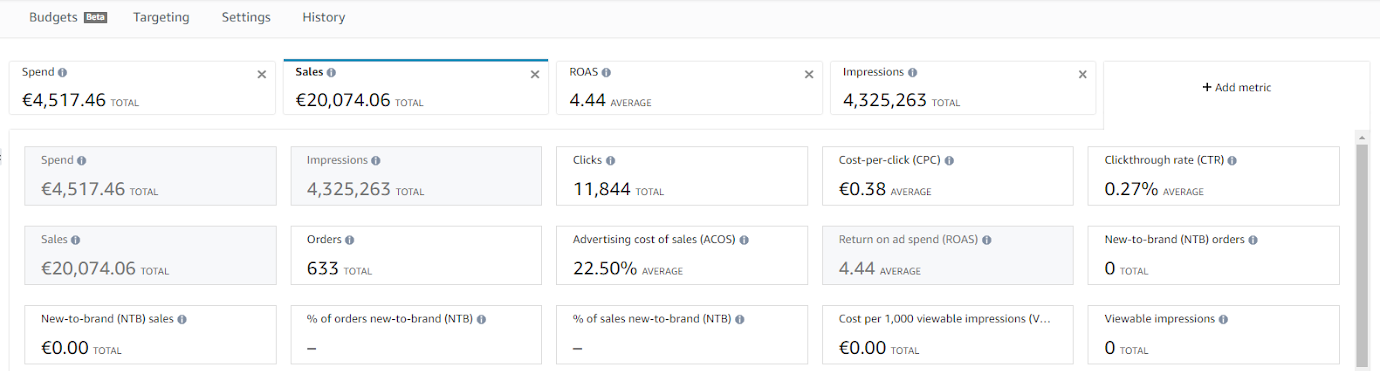The height and width of the screenshot is (371, 1380).
Task: Click the metrics panel vertical scrollbar
Action: click(x=1361, y=254)
